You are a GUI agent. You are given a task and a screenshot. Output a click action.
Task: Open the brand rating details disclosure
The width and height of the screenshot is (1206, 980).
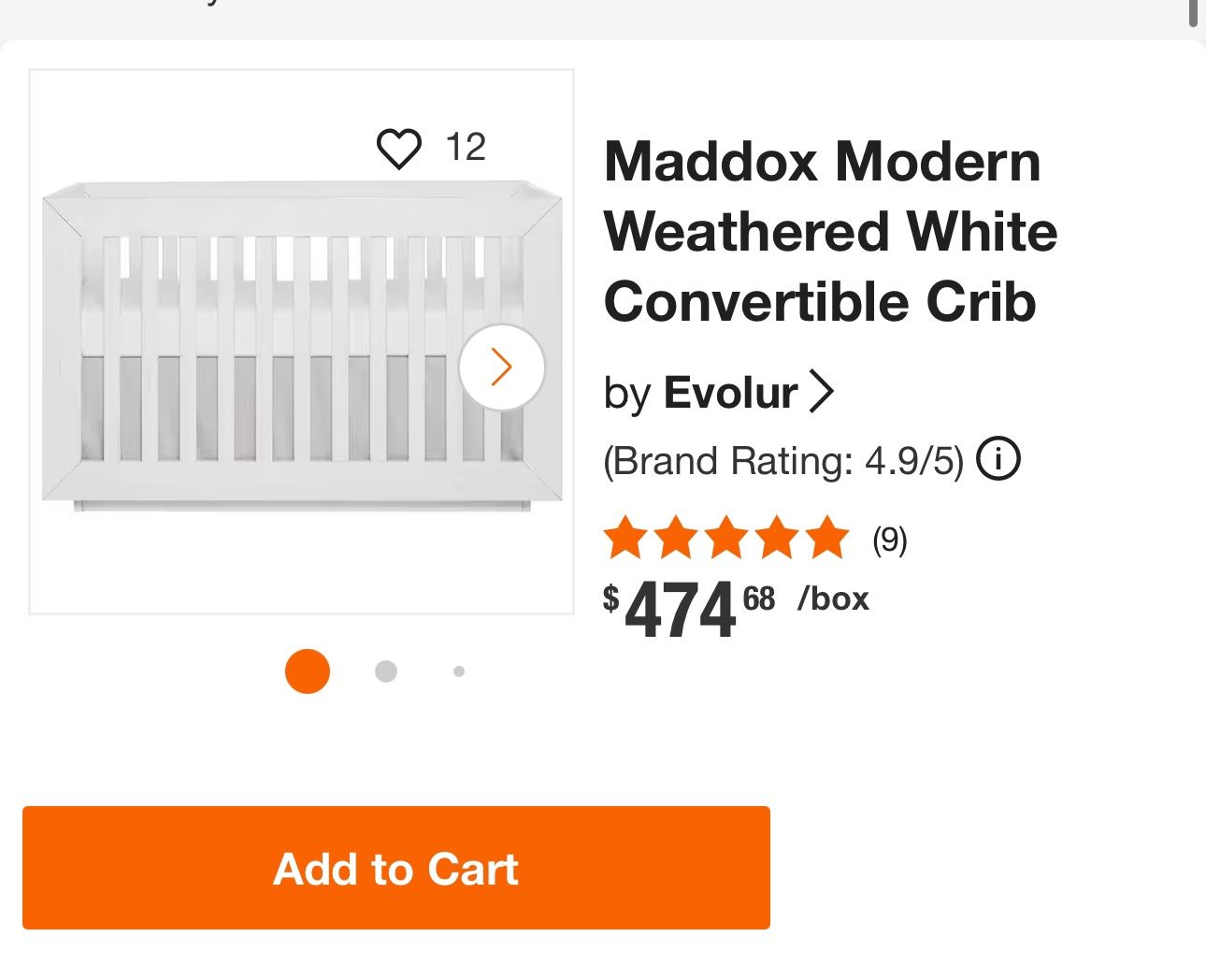(998, 458)
